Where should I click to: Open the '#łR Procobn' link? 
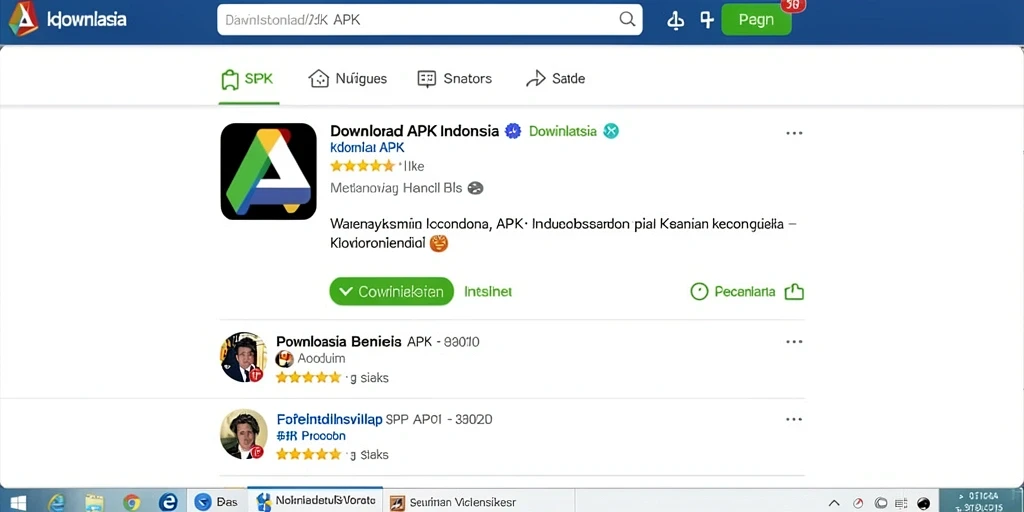click(x=311, y=436)
